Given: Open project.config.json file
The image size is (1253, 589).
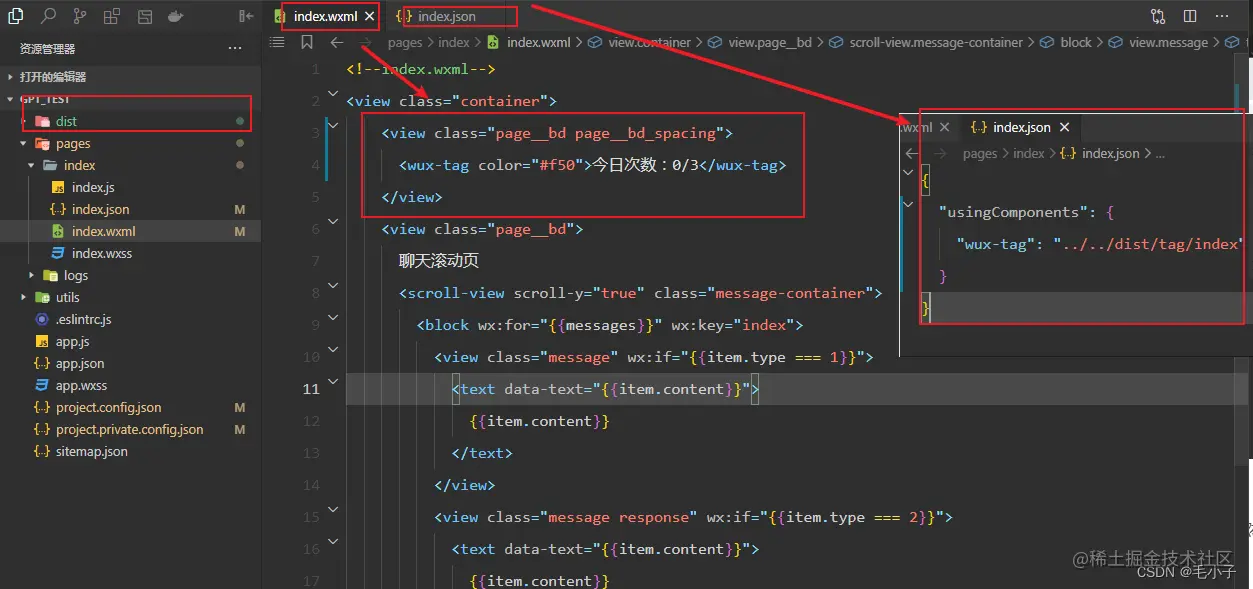Looking at the screenshot, I should [108, 407].
